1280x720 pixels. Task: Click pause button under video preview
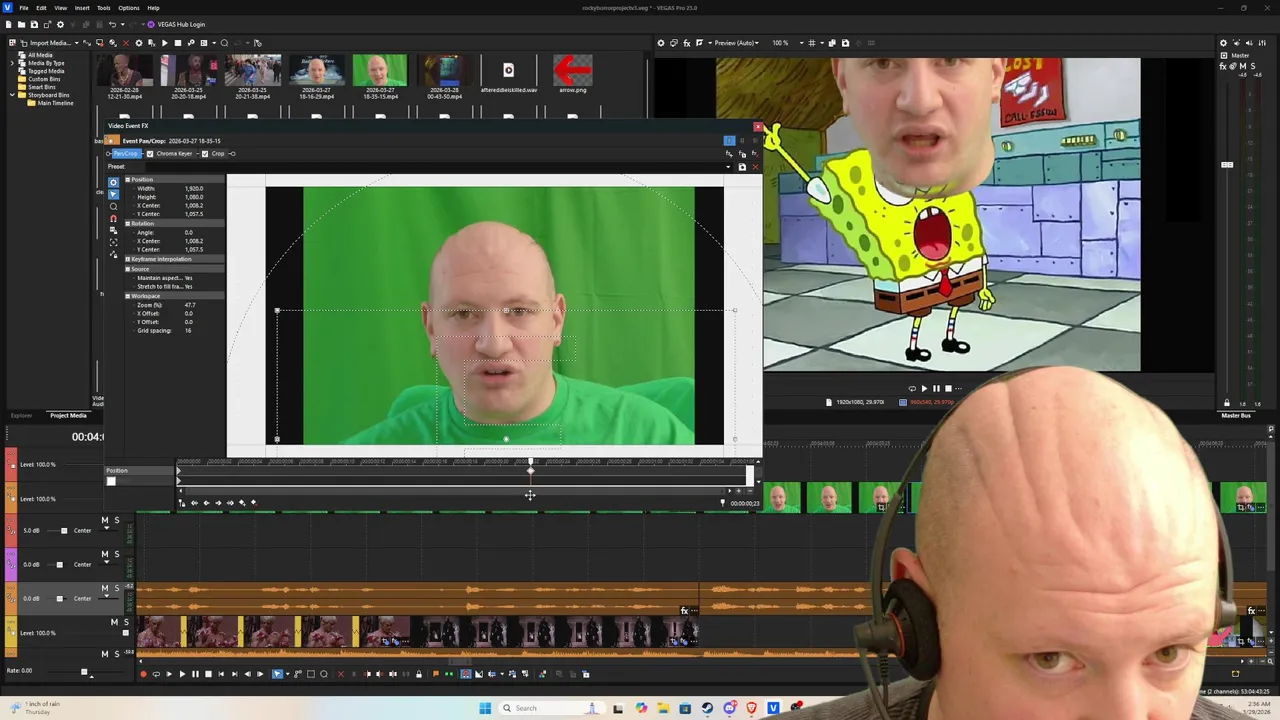[x=936, y=389]
